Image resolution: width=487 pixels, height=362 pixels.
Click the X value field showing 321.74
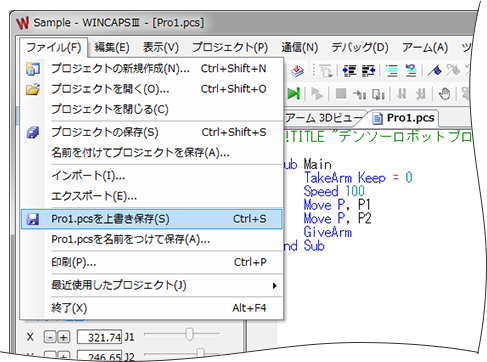99,337
